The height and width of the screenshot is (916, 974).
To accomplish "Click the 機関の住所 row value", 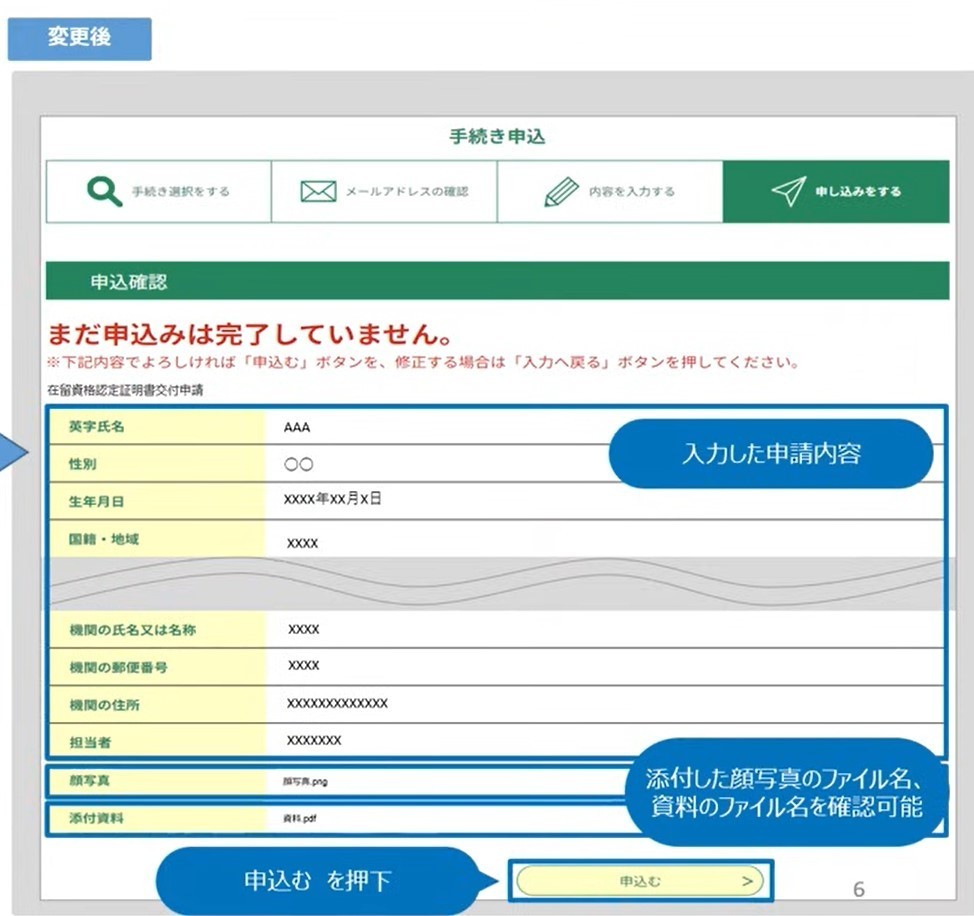I will coord(337,704).
